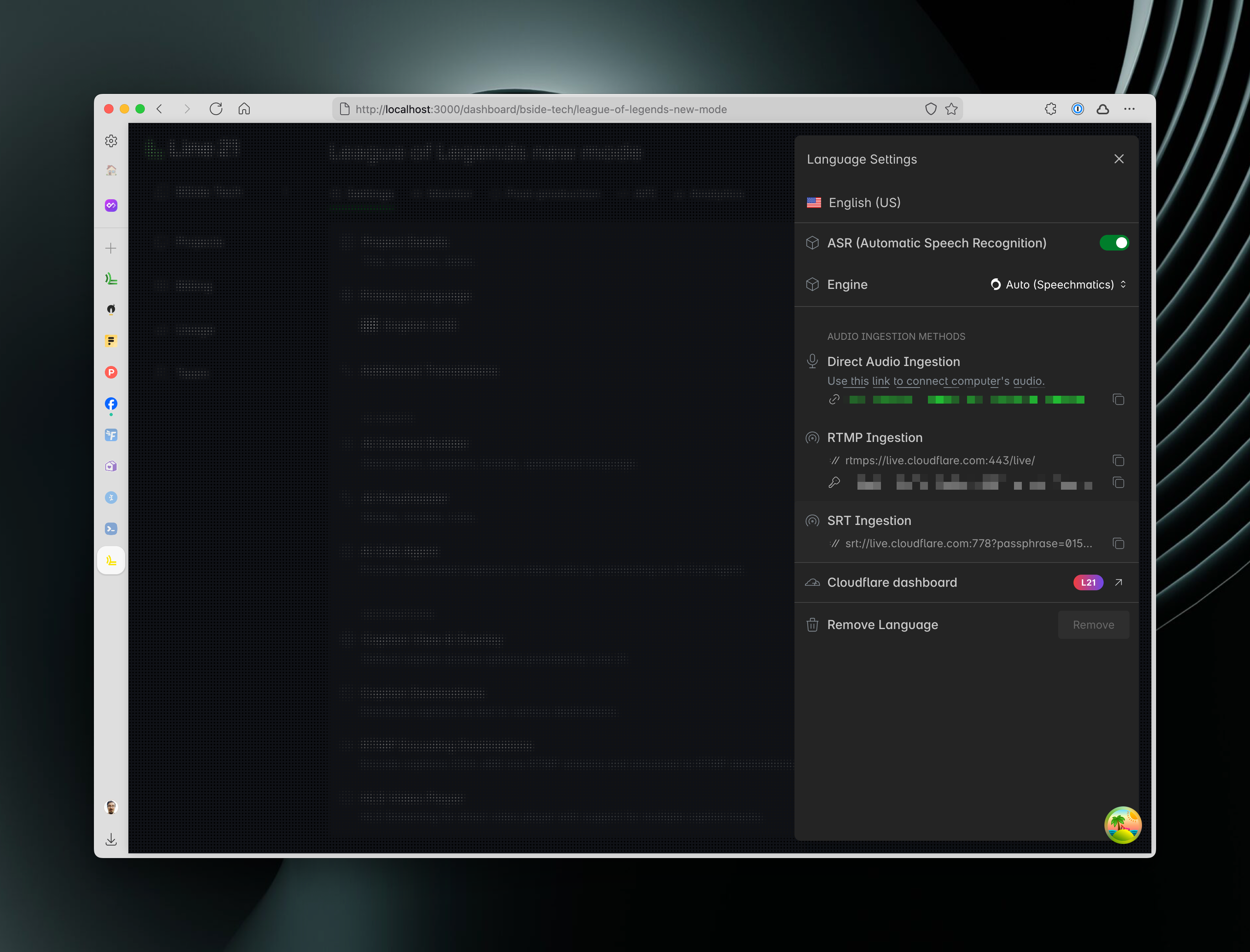The height and width of the screenshot is (952, 1250).
Task: Copy the SRT ingestion URL
Action: [1118, 543]
